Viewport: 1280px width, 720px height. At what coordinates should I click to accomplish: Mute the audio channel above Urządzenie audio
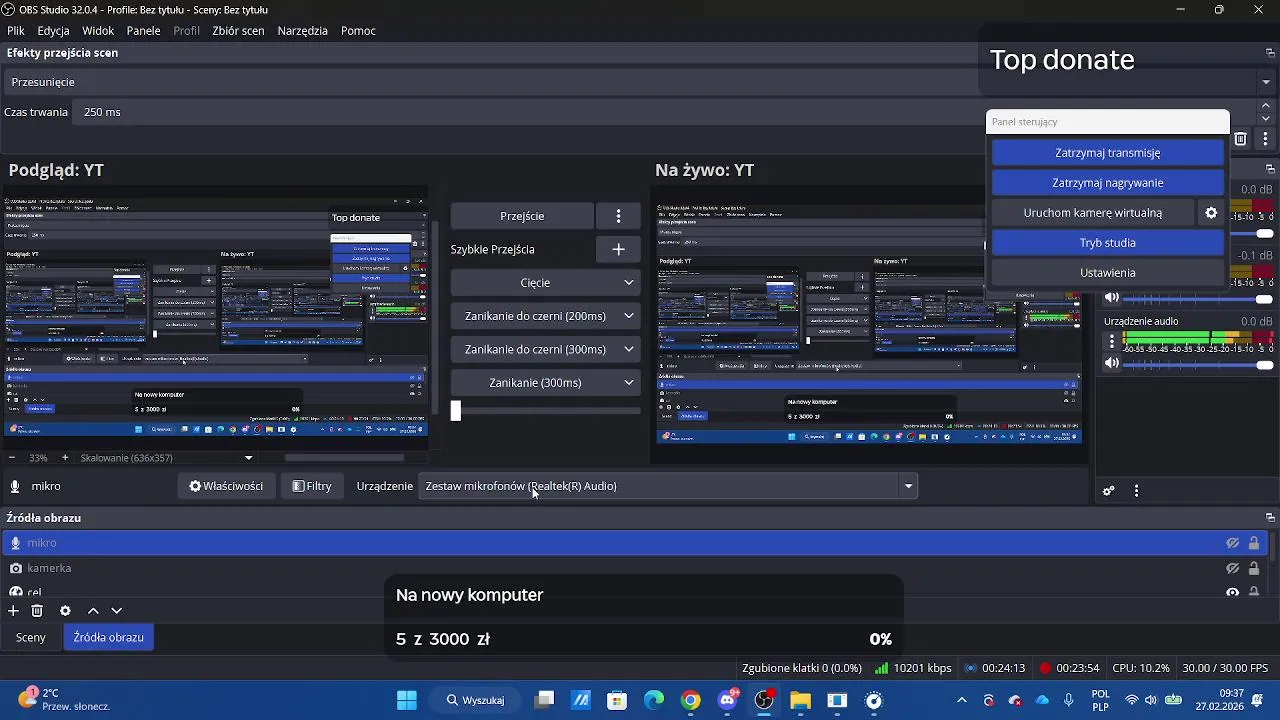1112,298
